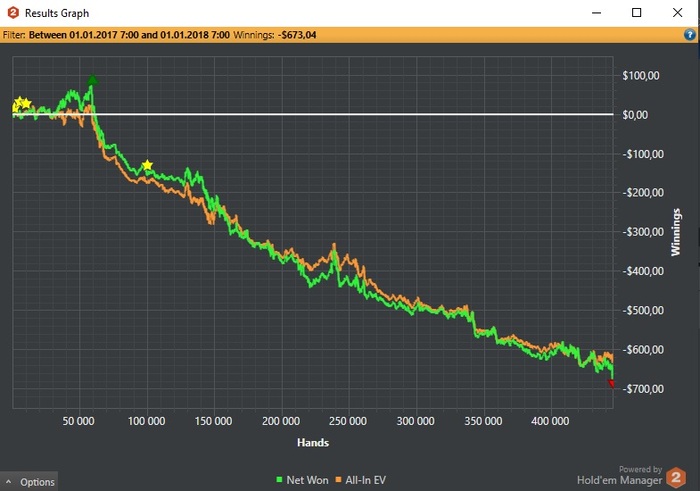Click the green Net Won color swatch

click(x=279, y=480)
